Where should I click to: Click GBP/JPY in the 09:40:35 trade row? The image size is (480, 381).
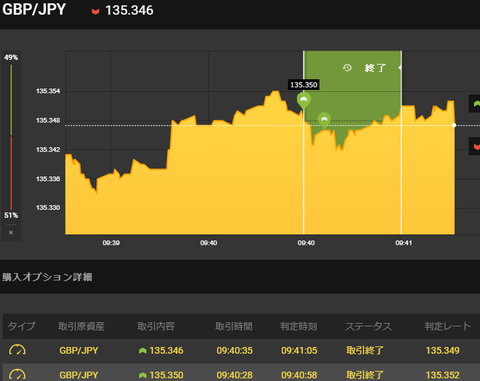point(79,351)
